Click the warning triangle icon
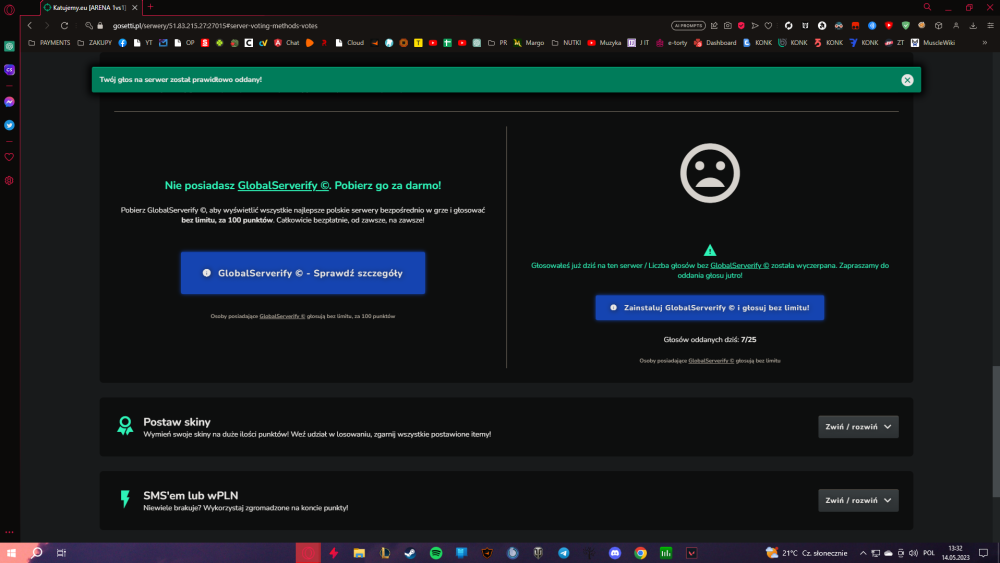This screenshot has height=563, width=1000. [710, 250]
